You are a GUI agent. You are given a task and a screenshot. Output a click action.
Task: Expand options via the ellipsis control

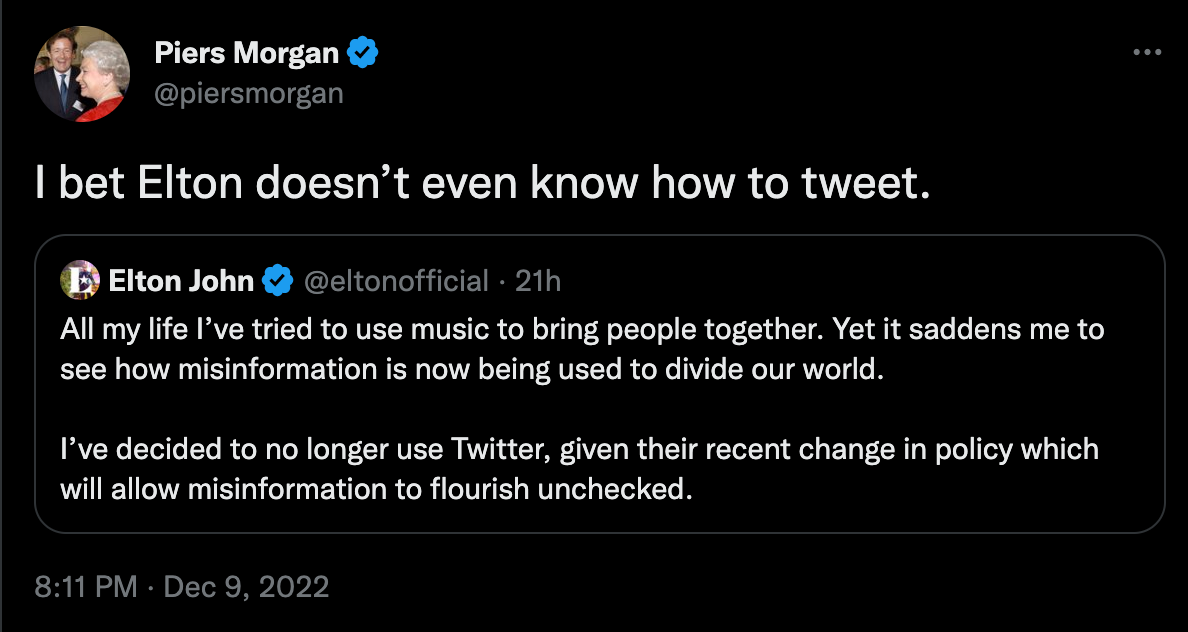click(x=1148, y=52)
